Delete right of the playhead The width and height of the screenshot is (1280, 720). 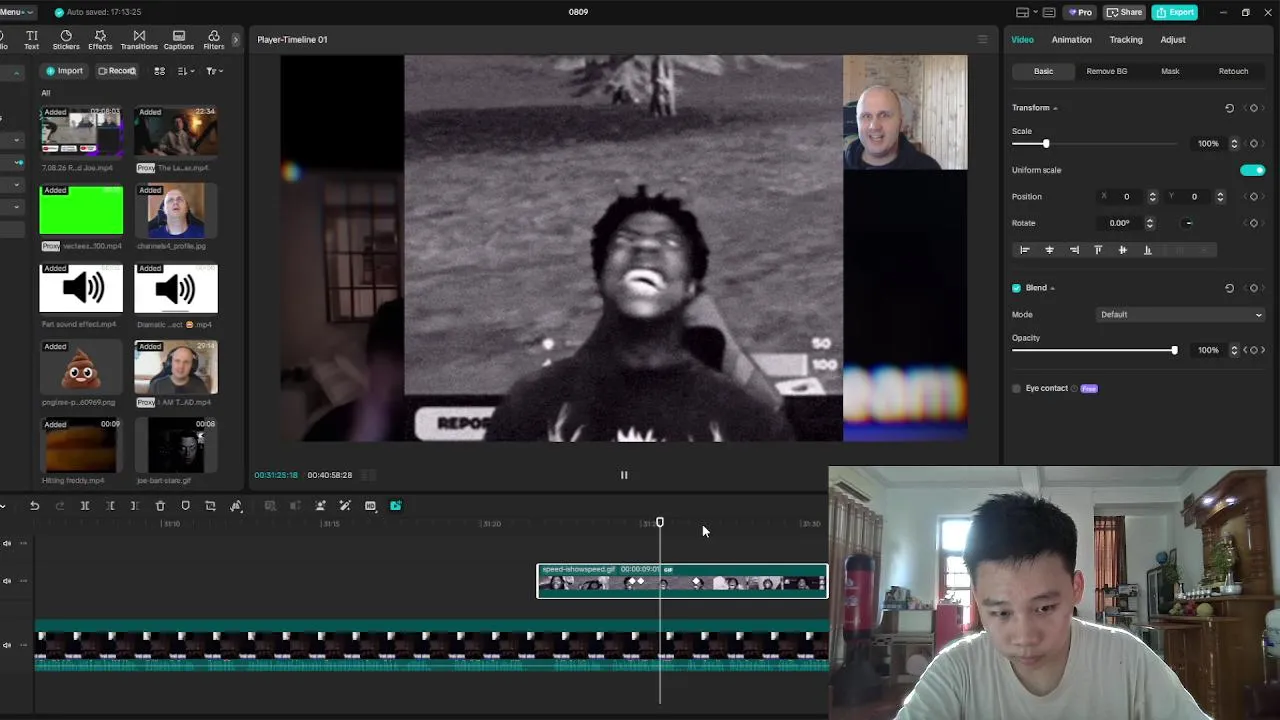pyautogui.click(x=134, y=506)
